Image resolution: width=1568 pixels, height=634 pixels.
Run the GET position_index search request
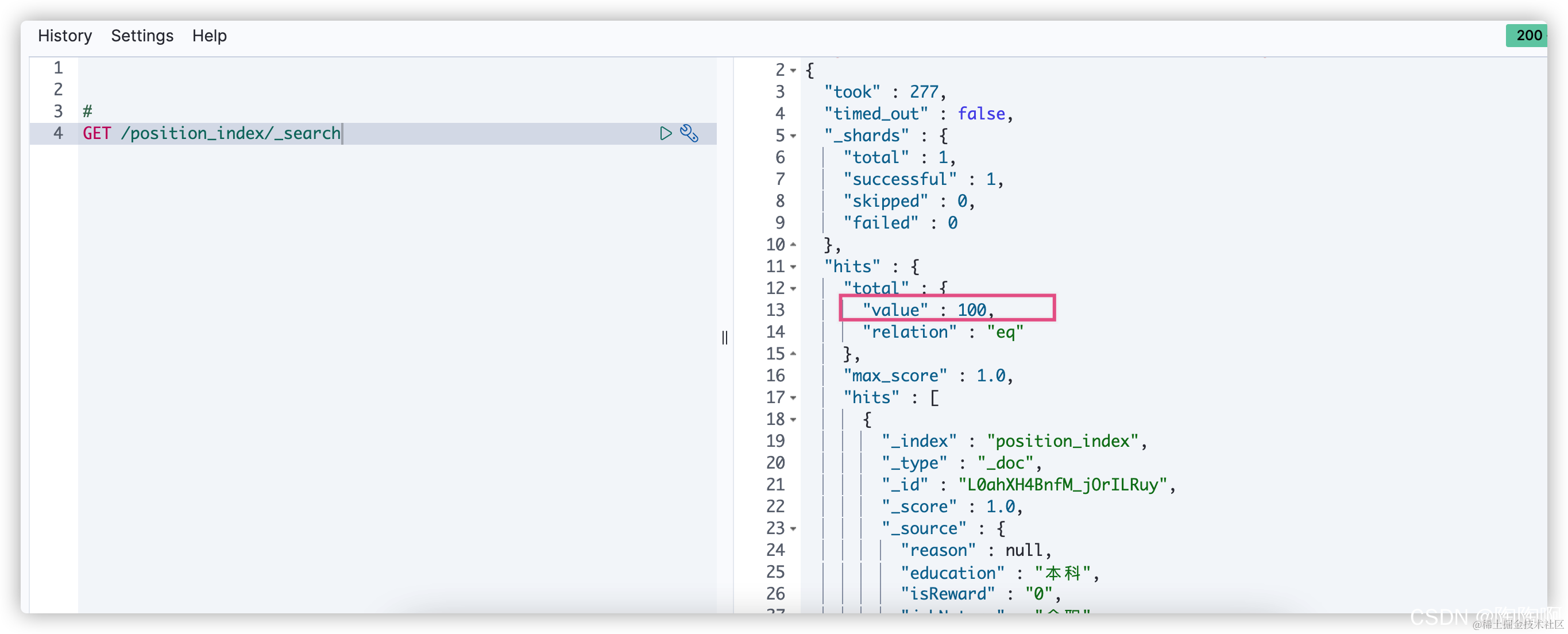(x=665, y=133)
